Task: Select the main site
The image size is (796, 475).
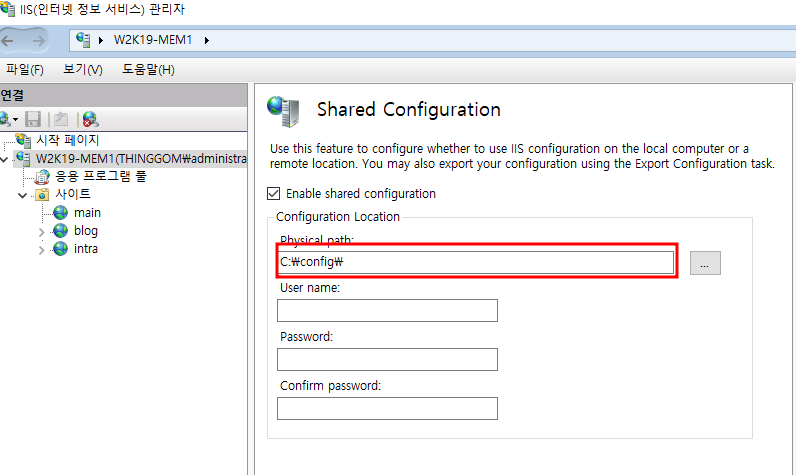Action: (87, 213)
